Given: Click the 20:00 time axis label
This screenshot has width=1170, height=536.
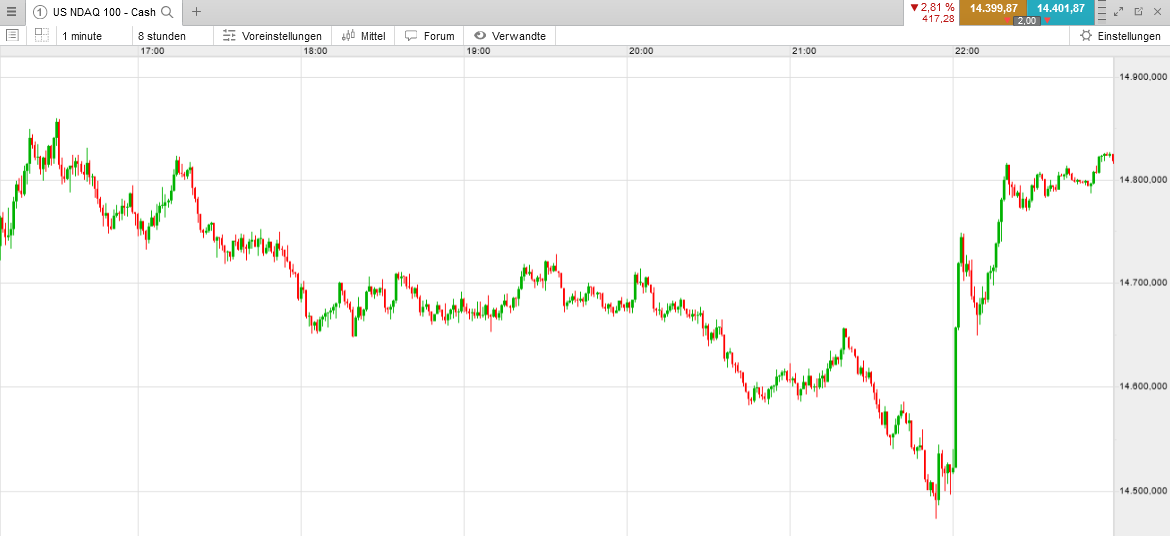Looking at the screenshot, I should click(x=641, y=52).
